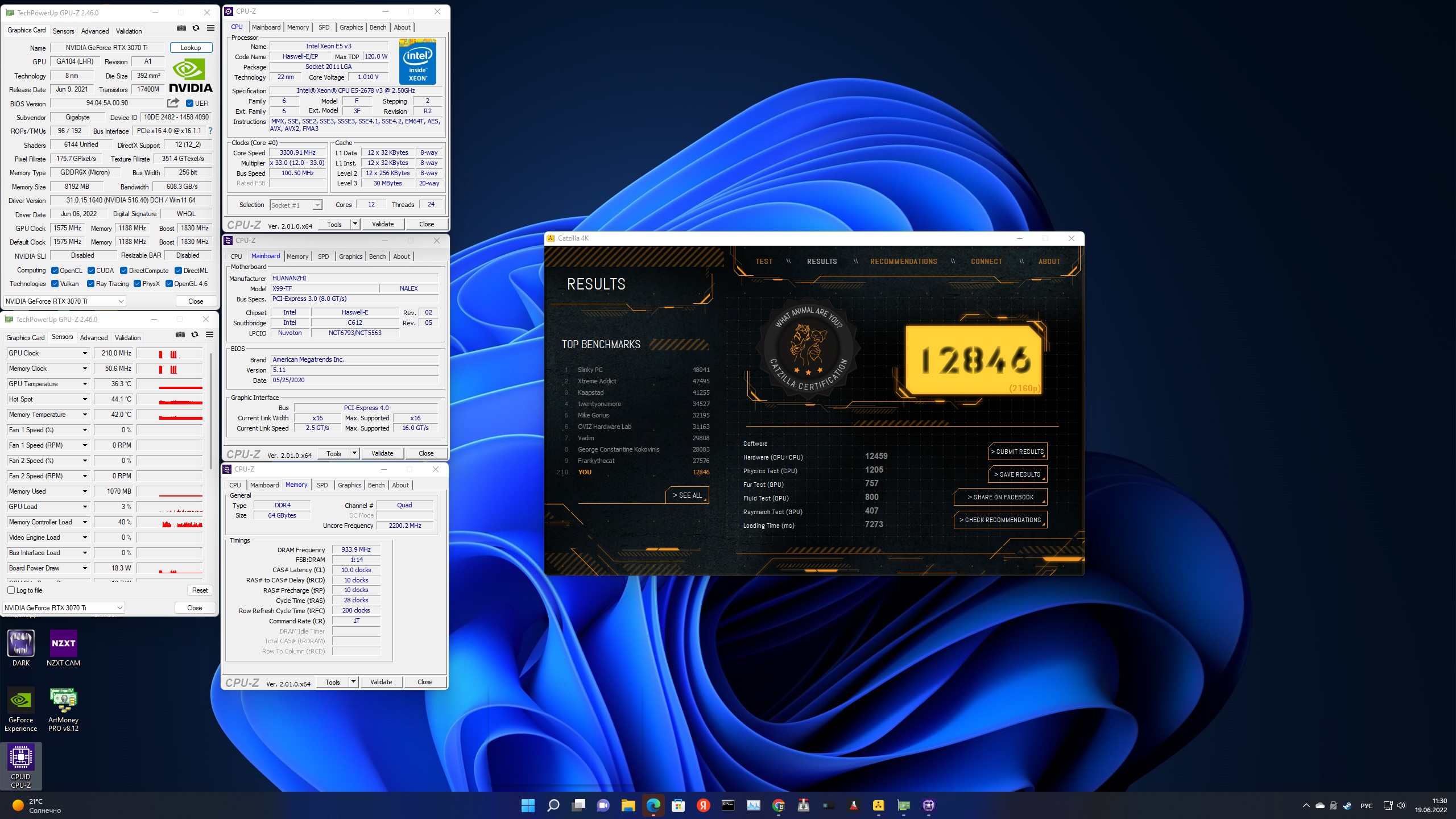
Task: Switch to the Advanced tab in GPU-Z Graphics Card window
Action: (95, 31)
